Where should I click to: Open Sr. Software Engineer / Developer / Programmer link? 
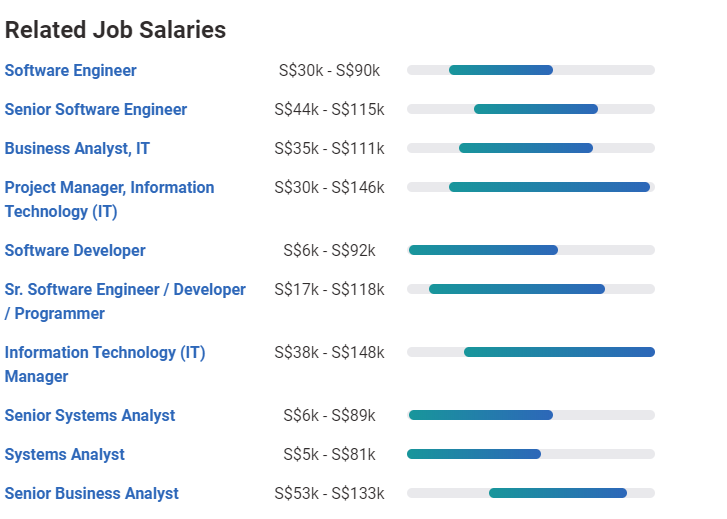click(125, 290)
